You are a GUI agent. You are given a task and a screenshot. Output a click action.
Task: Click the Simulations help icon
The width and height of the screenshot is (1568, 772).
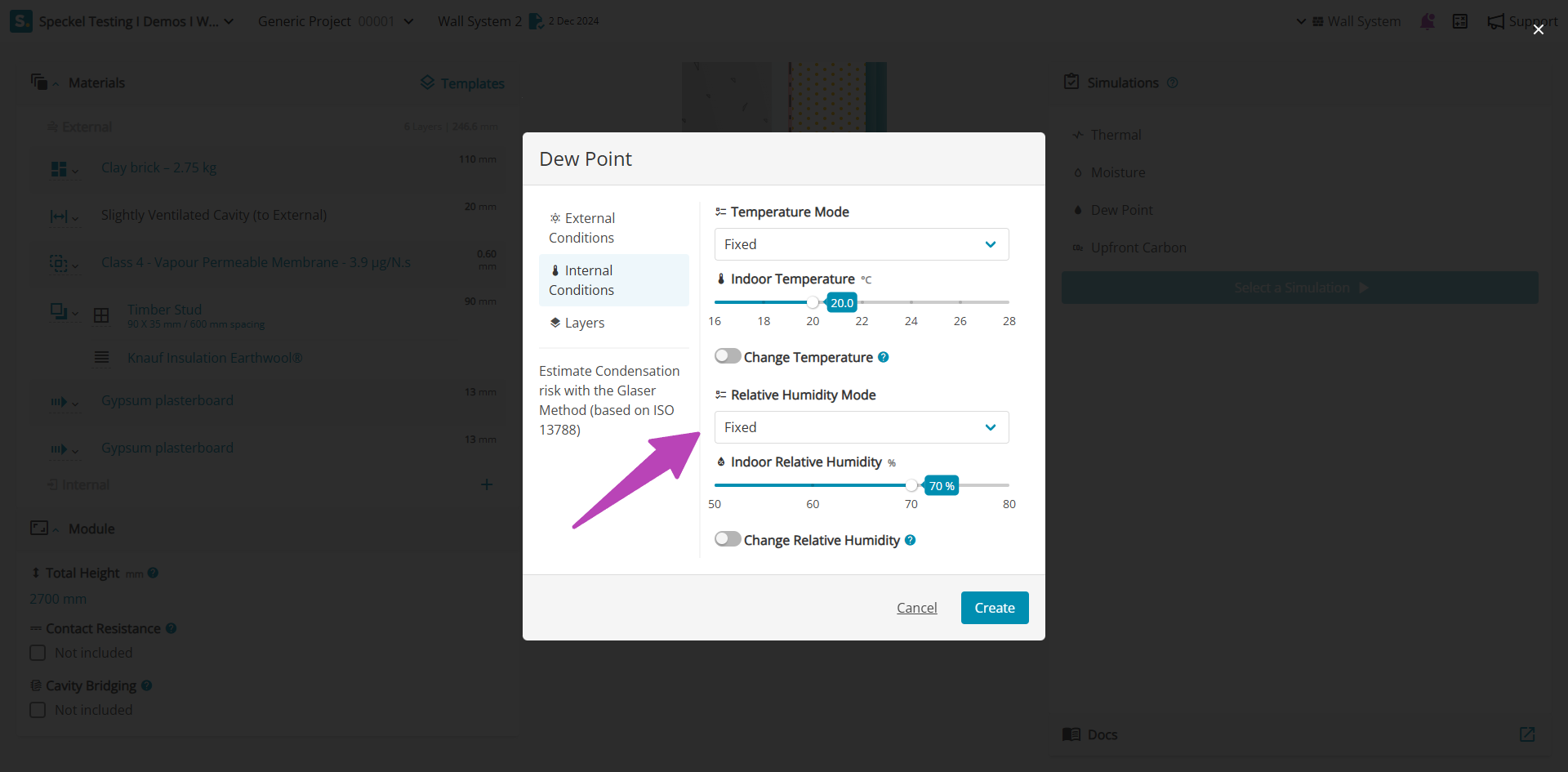(1173, 83)
